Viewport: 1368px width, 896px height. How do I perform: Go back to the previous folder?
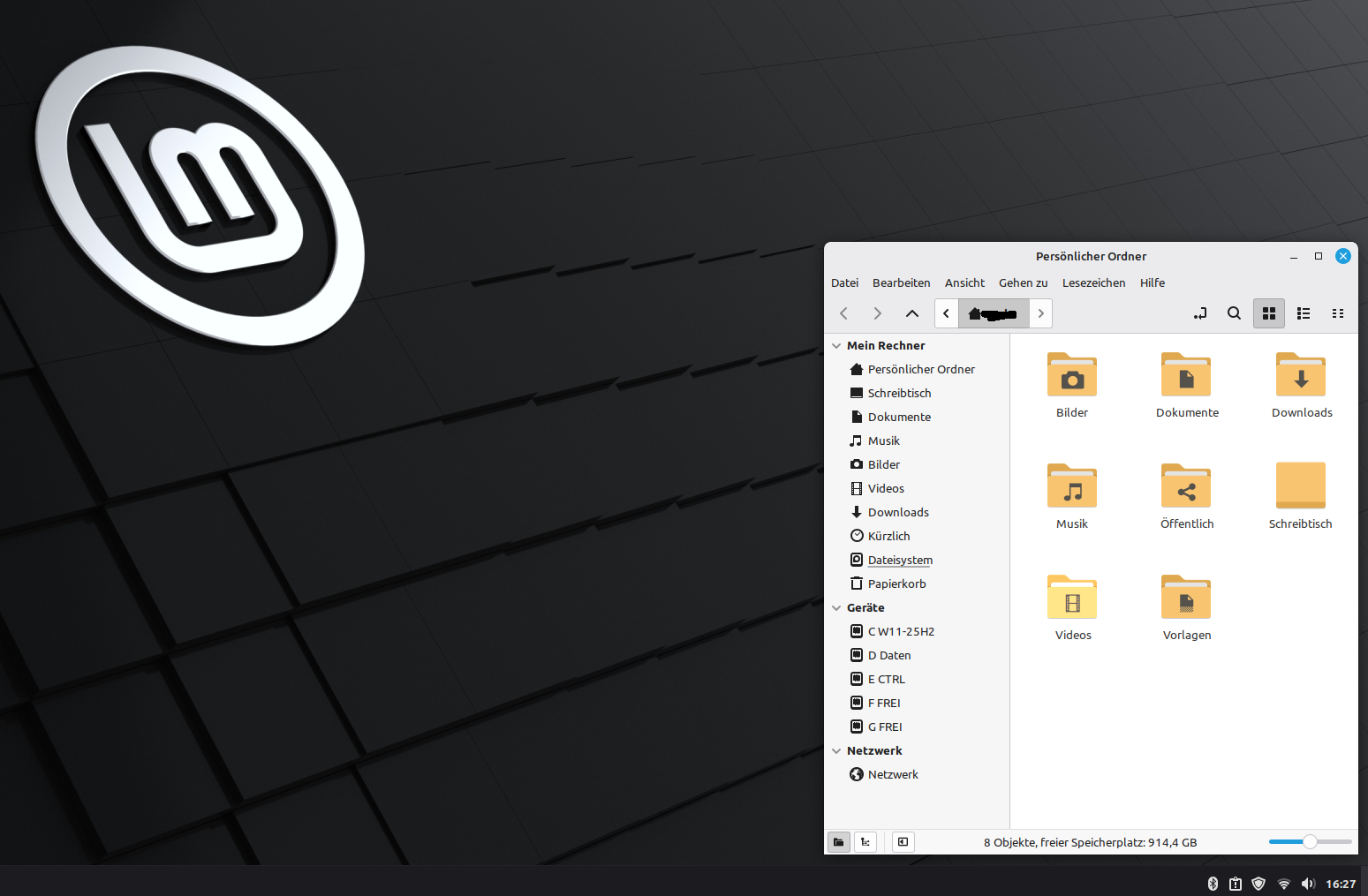(844, 313)
